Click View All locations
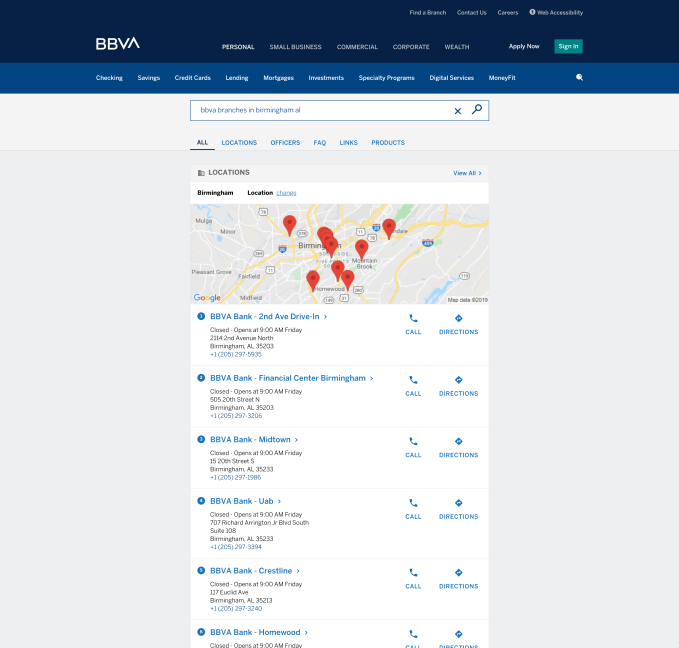This screenshot has height=648, width=679. (467, 173)
